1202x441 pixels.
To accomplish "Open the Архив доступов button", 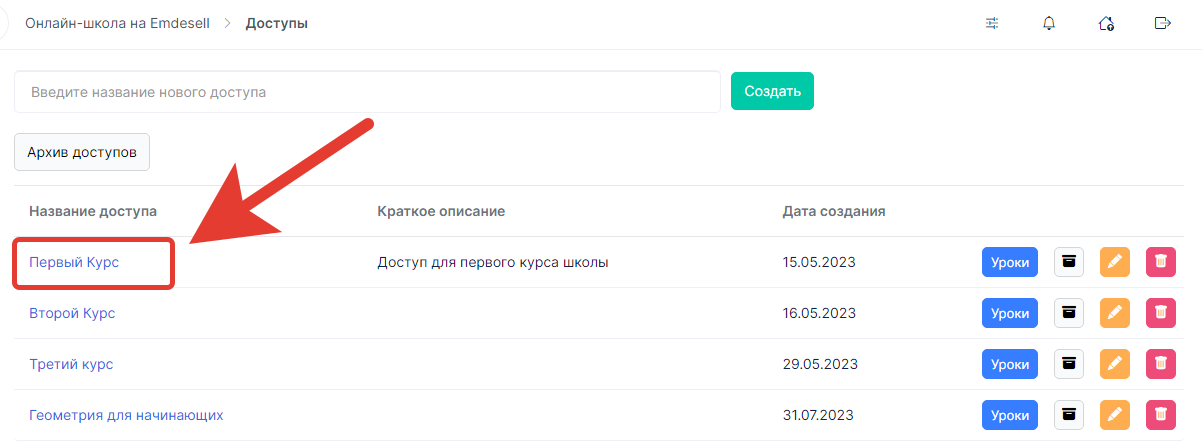I will 82,152.
